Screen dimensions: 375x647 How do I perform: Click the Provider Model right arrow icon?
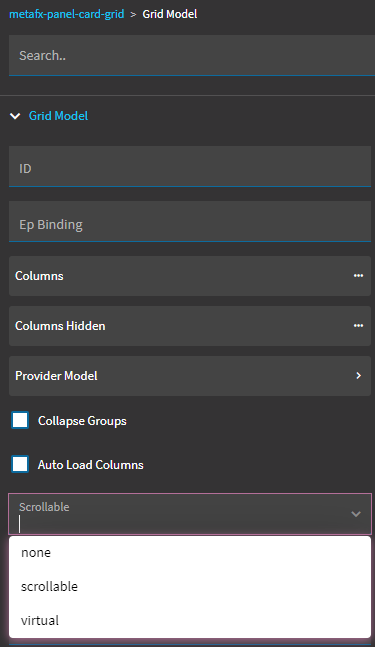(358, 375)
